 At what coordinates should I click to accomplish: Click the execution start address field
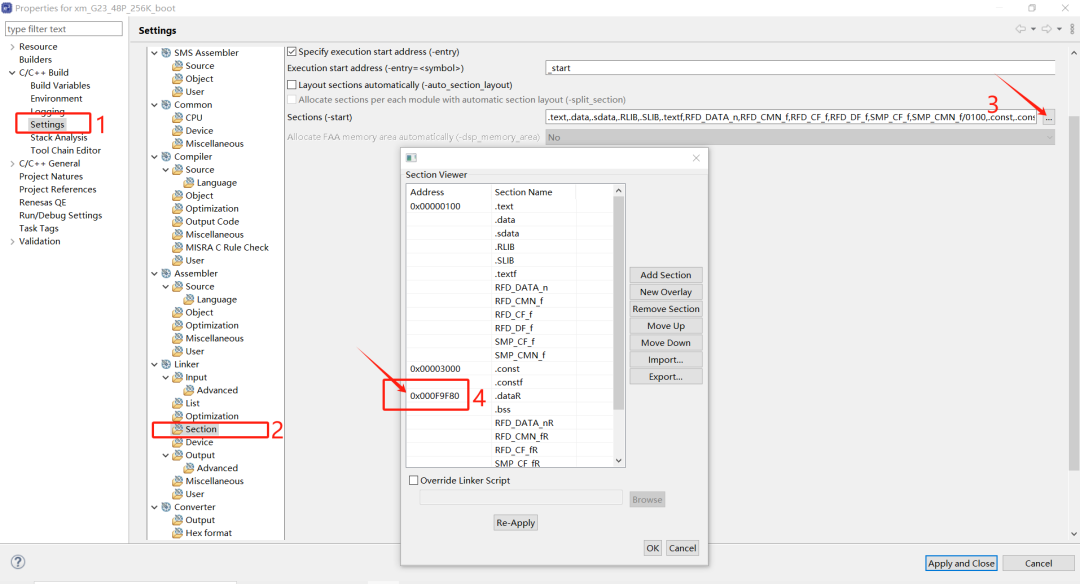pos(800,68)
